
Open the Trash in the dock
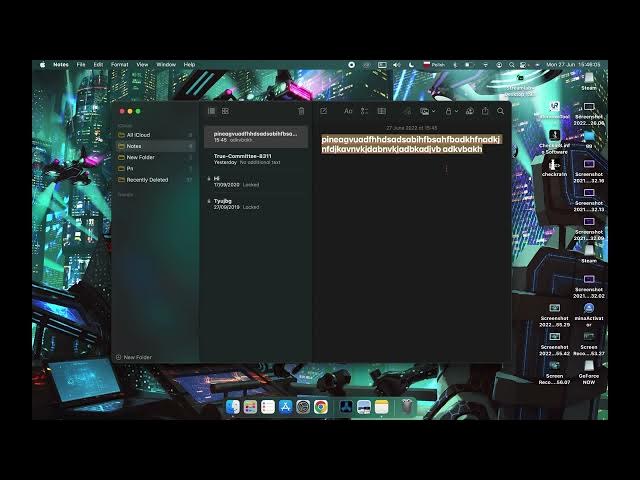pos(407,407)
